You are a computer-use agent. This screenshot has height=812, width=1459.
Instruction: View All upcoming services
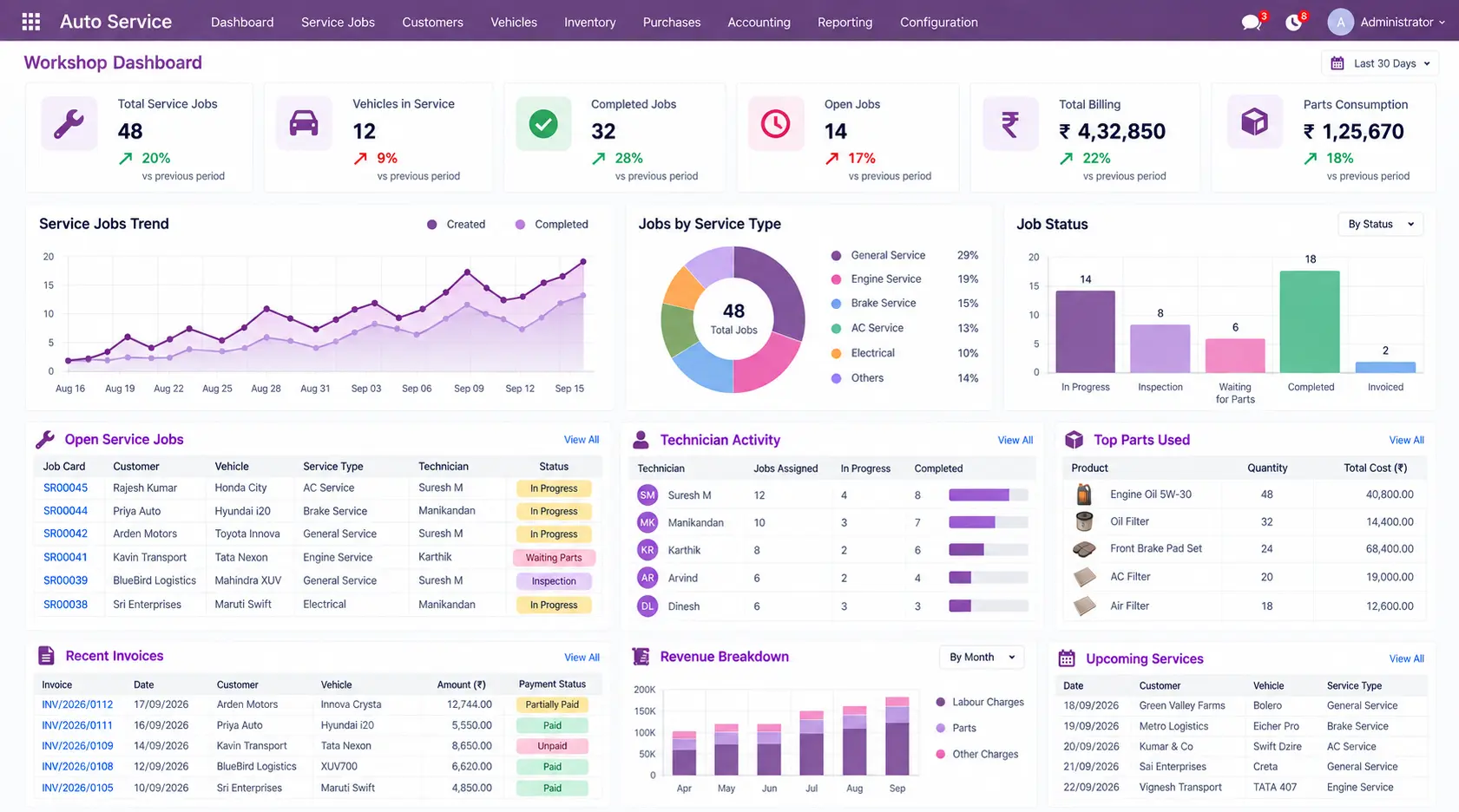[x=1406, y=659]
